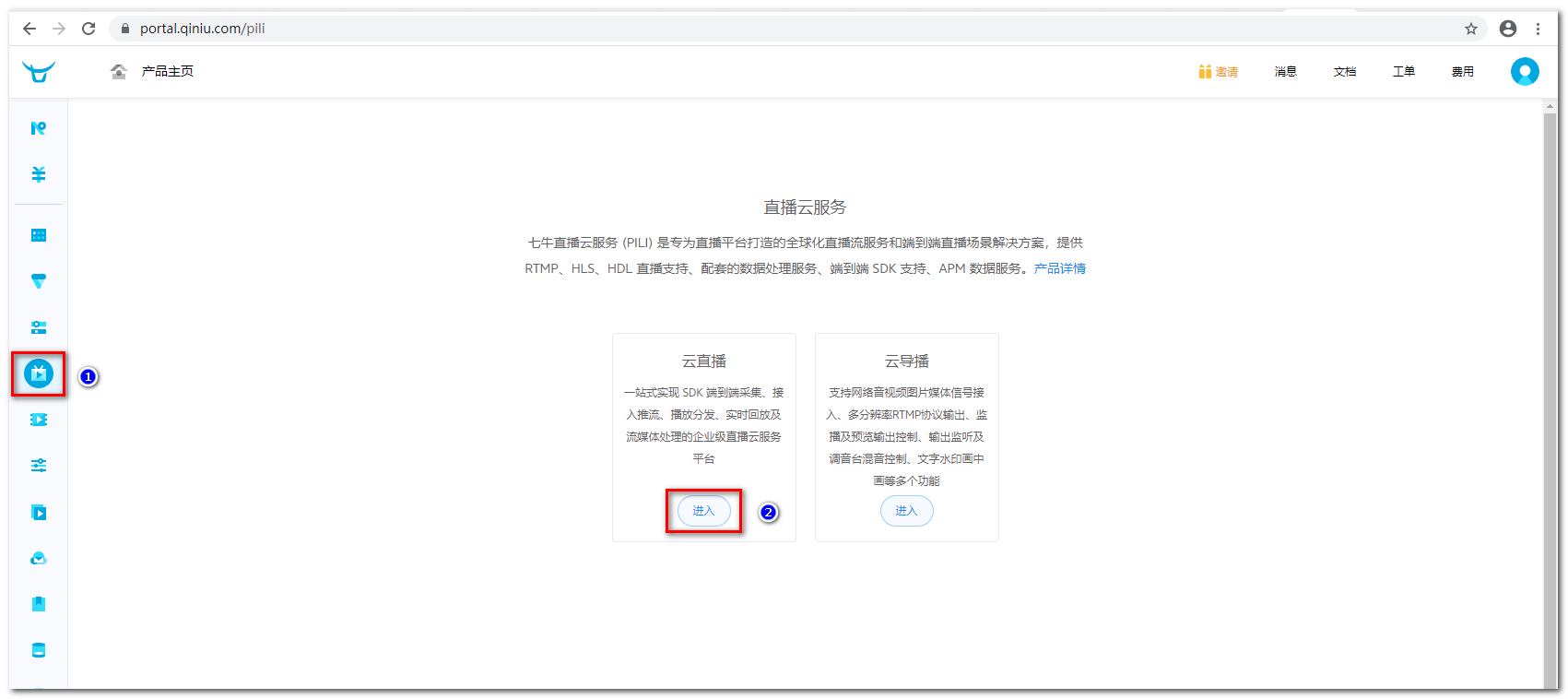Image resolution: width=1568 pixels, height=699 pixels.
Task: Click the vertical scrollbar up arrow
Action: pyautogui.click(x=1550, y=106)
